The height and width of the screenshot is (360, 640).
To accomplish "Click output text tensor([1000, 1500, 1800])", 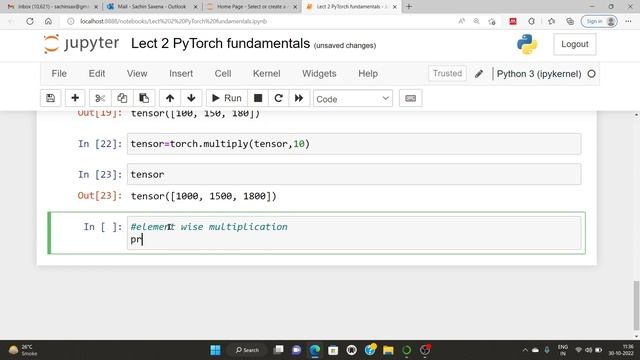I will pyautogui.click(x=204, y=196).
